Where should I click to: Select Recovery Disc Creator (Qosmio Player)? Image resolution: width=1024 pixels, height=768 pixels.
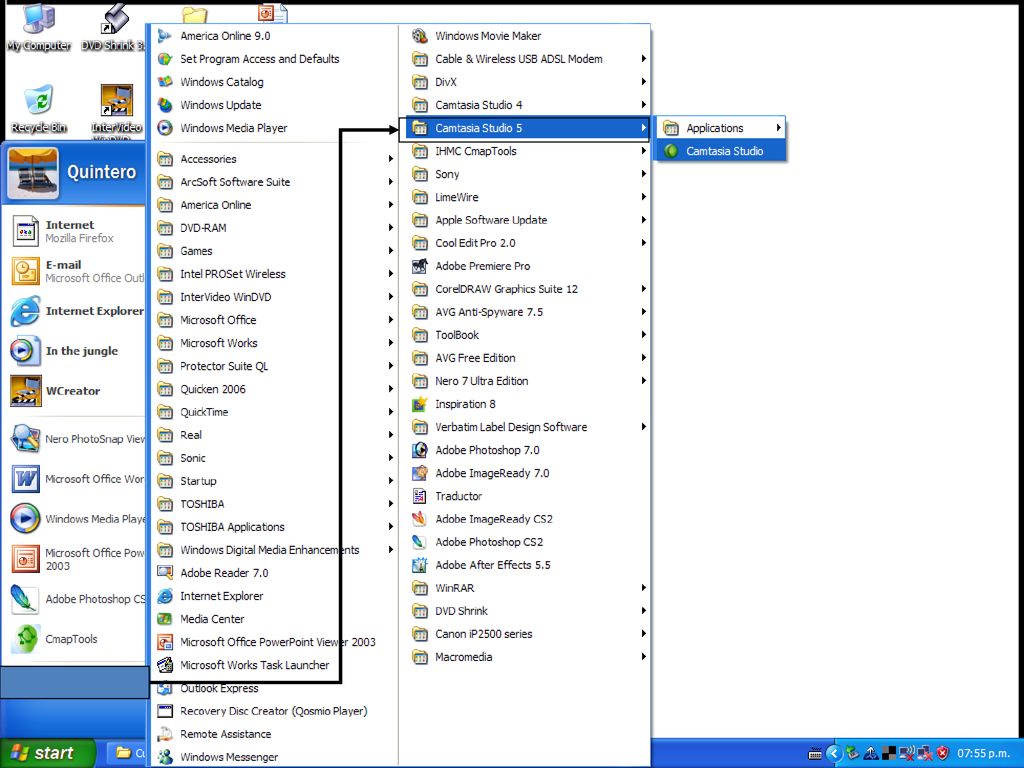pos(275,711)
